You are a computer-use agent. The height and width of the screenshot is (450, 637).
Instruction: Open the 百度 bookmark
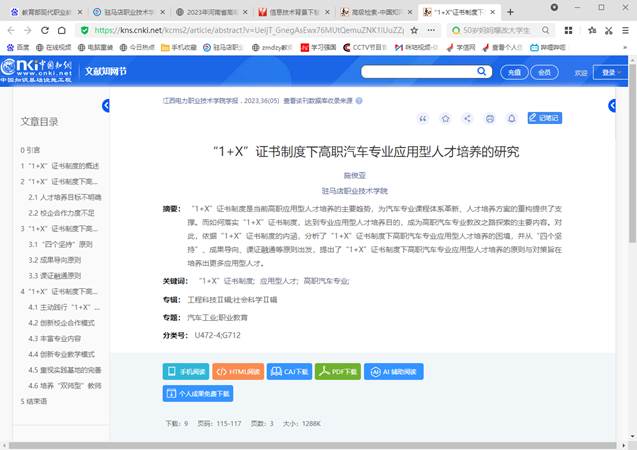(x=18, y=48)
